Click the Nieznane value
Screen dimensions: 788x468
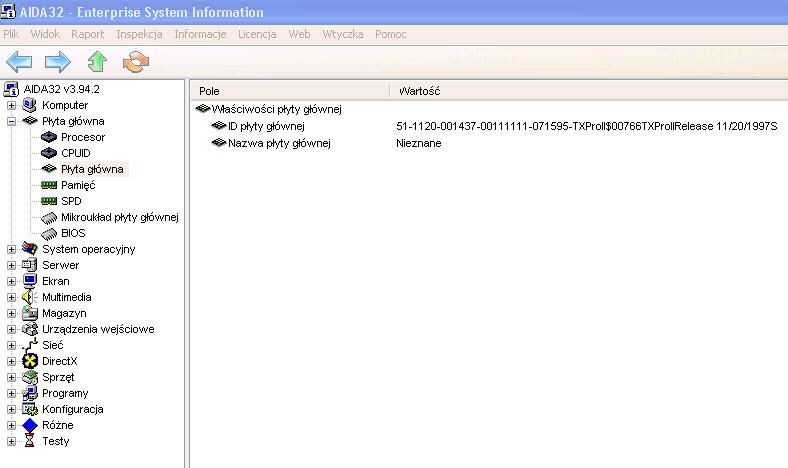click(419, 143)
